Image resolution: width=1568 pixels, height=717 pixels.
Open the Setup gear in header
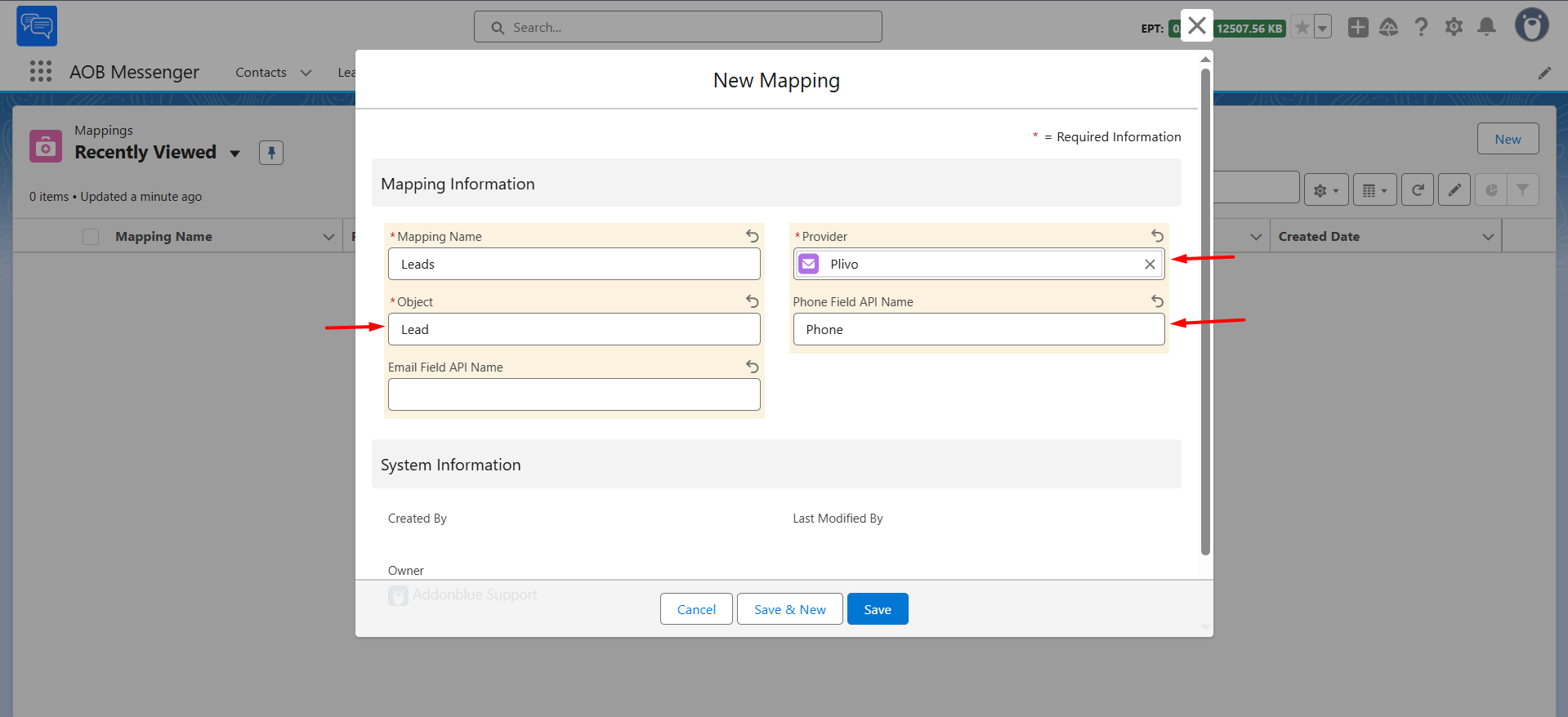pos(1454,27)
